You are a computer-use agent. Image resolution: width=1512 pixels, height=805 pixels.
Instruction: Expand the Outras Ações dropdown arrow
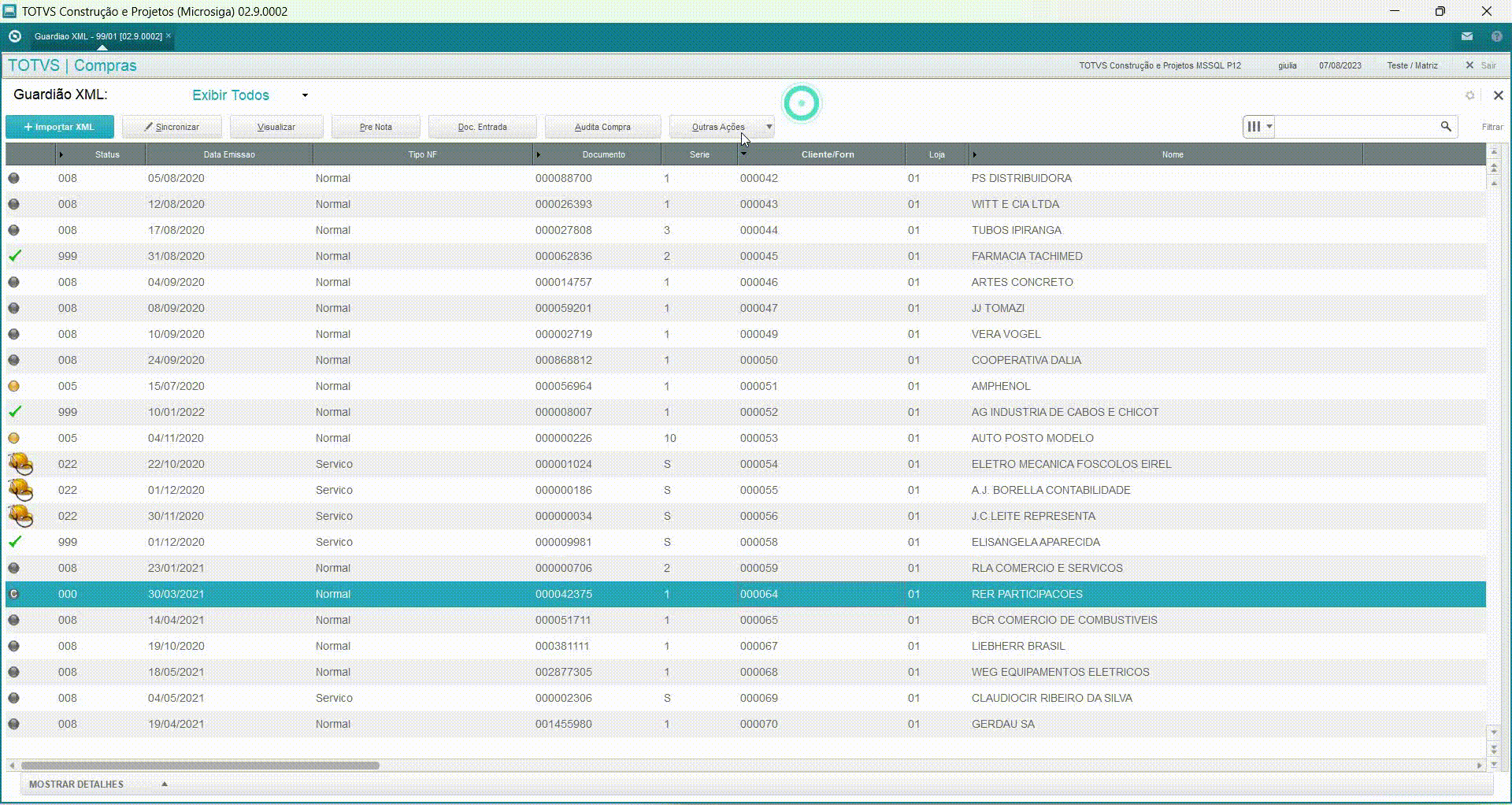(769, 127)
